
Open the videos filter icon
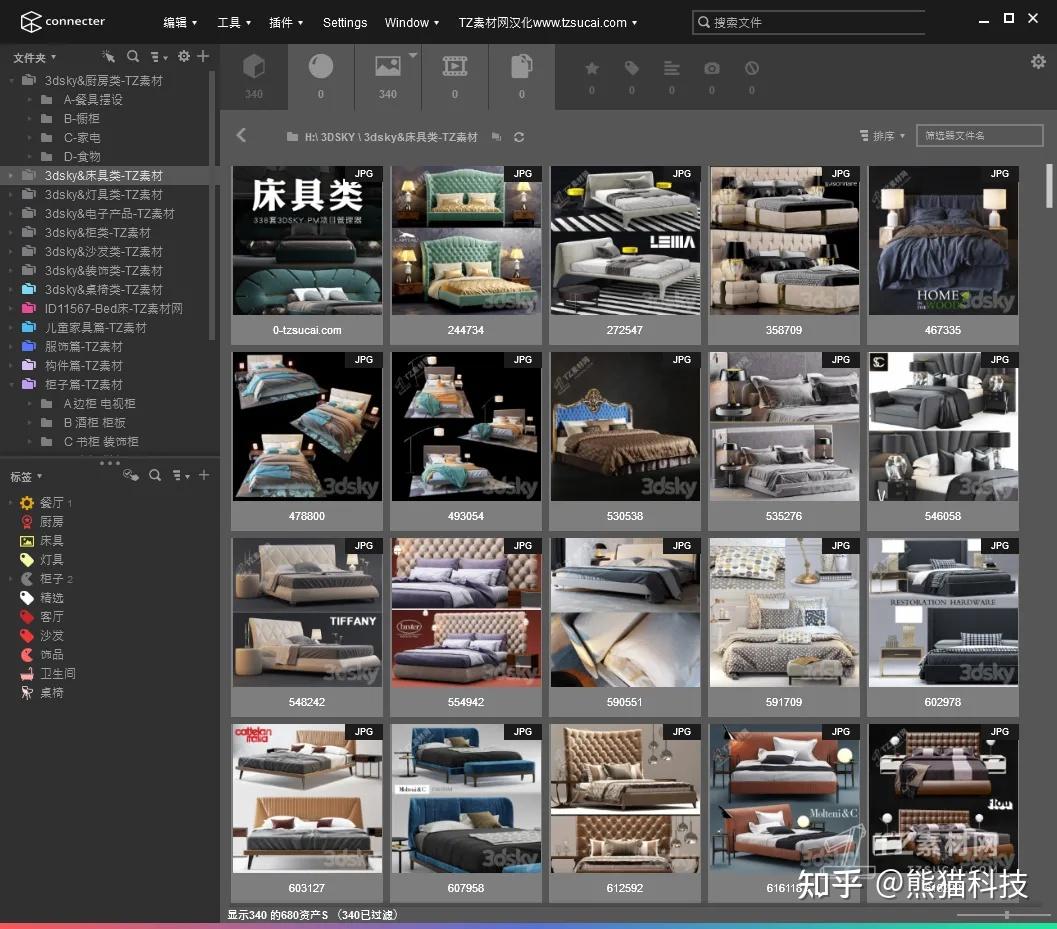pos(454,70)
